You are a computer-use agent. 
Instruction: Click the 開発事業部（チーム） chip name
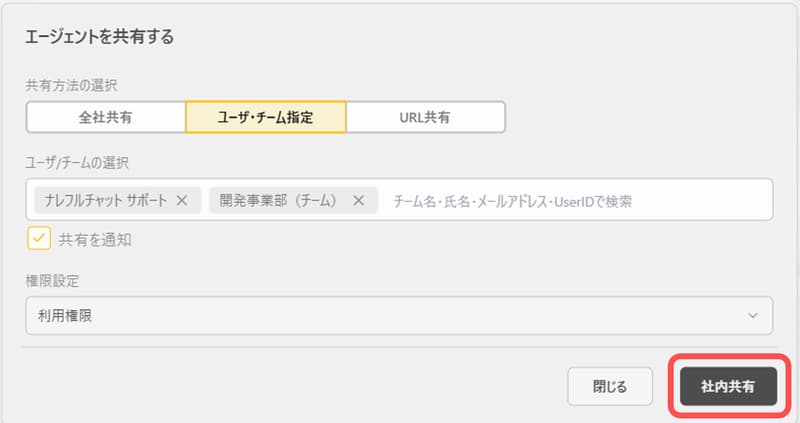pos(279,200)
